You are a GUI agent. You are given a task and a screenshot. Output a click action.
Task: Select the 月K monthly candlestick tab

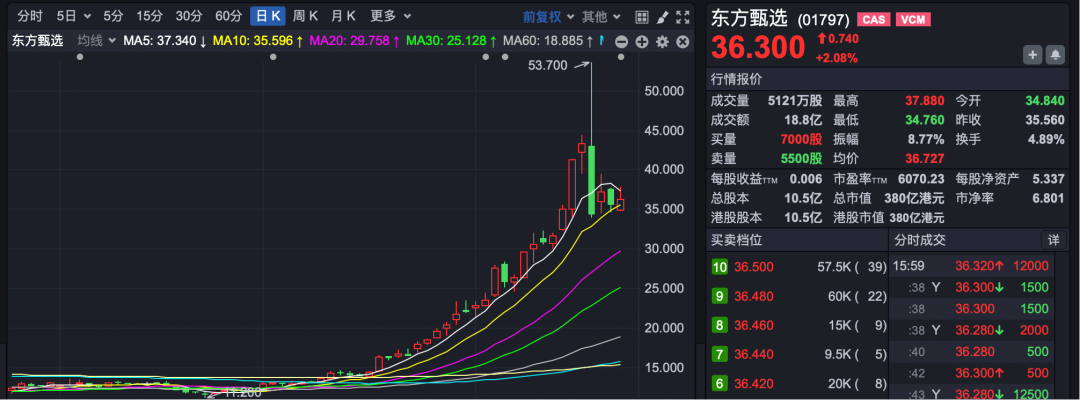pyautogui.click(x=342, y=16)
